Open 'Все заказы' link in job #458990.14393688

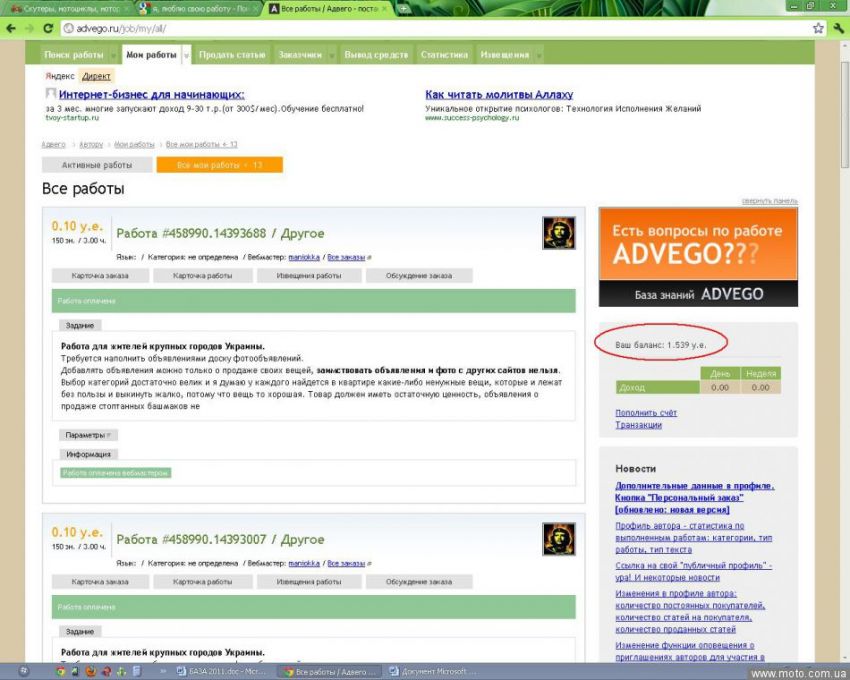[346, 257]
